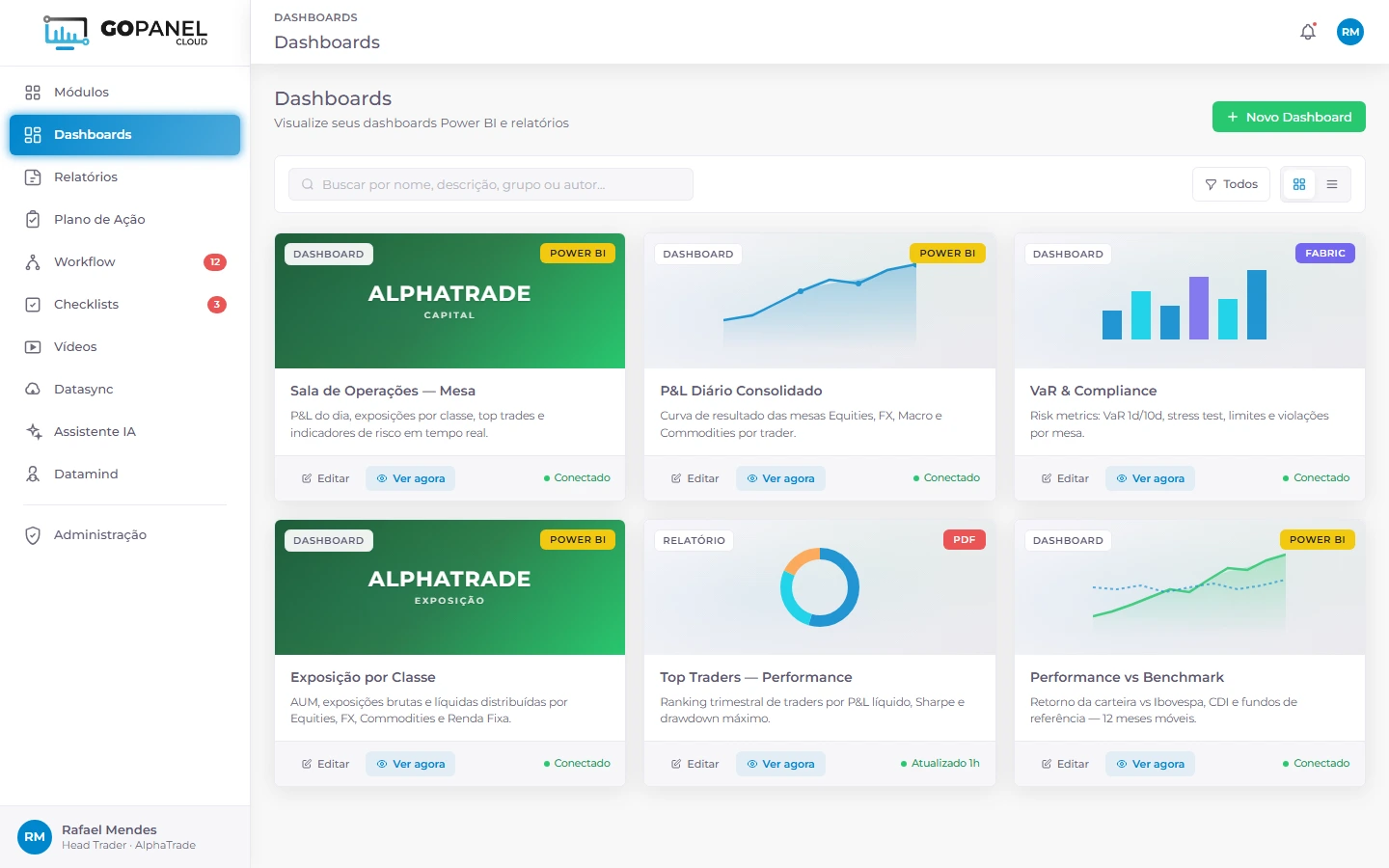Click the DASHBOARDS breadcrumb label
Viewport: 1389px width, 868px height.
[315, 17]
